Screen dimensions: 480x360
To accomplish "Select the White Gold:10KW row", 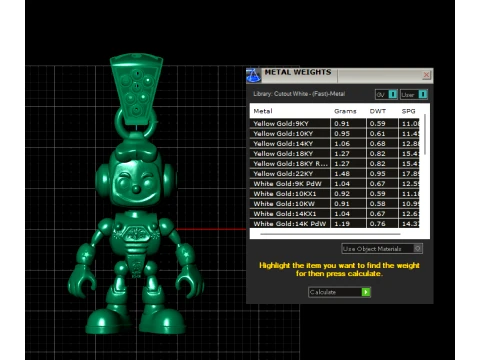I will pyautogui.click(x=334, y=203).
